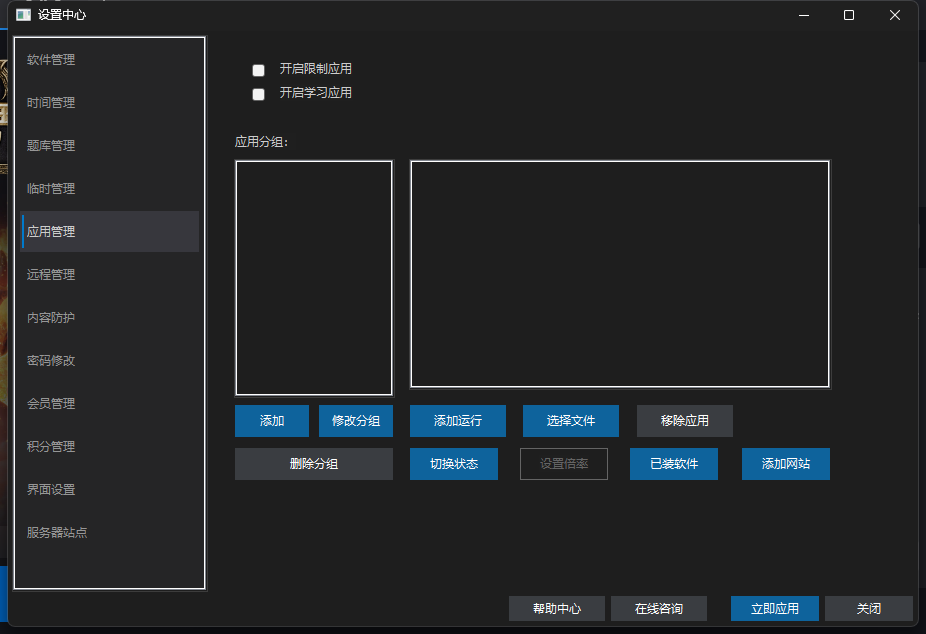Viewport: 926px width, 634px height.
Task: Maximize the 设置中心 window
Action: (849, 15)
